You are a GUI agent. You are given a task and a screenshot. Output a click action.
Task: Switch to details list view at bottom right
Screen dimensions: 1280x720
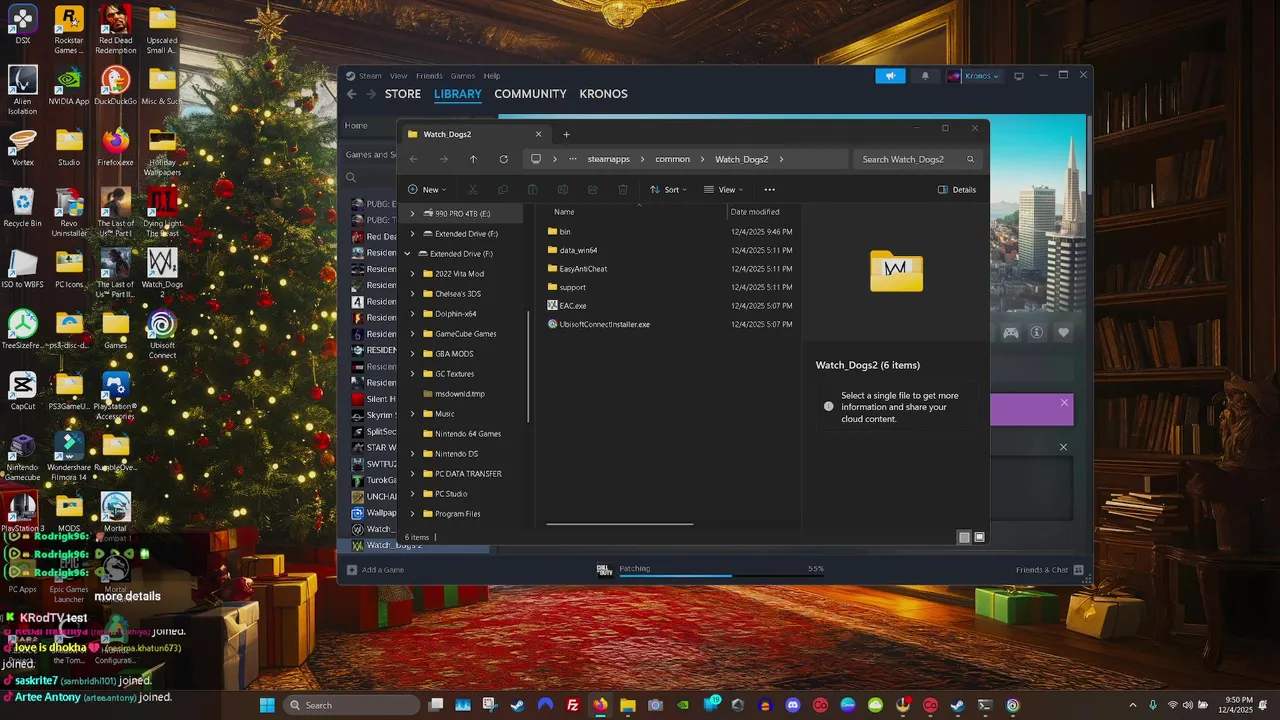coord(964,537)
